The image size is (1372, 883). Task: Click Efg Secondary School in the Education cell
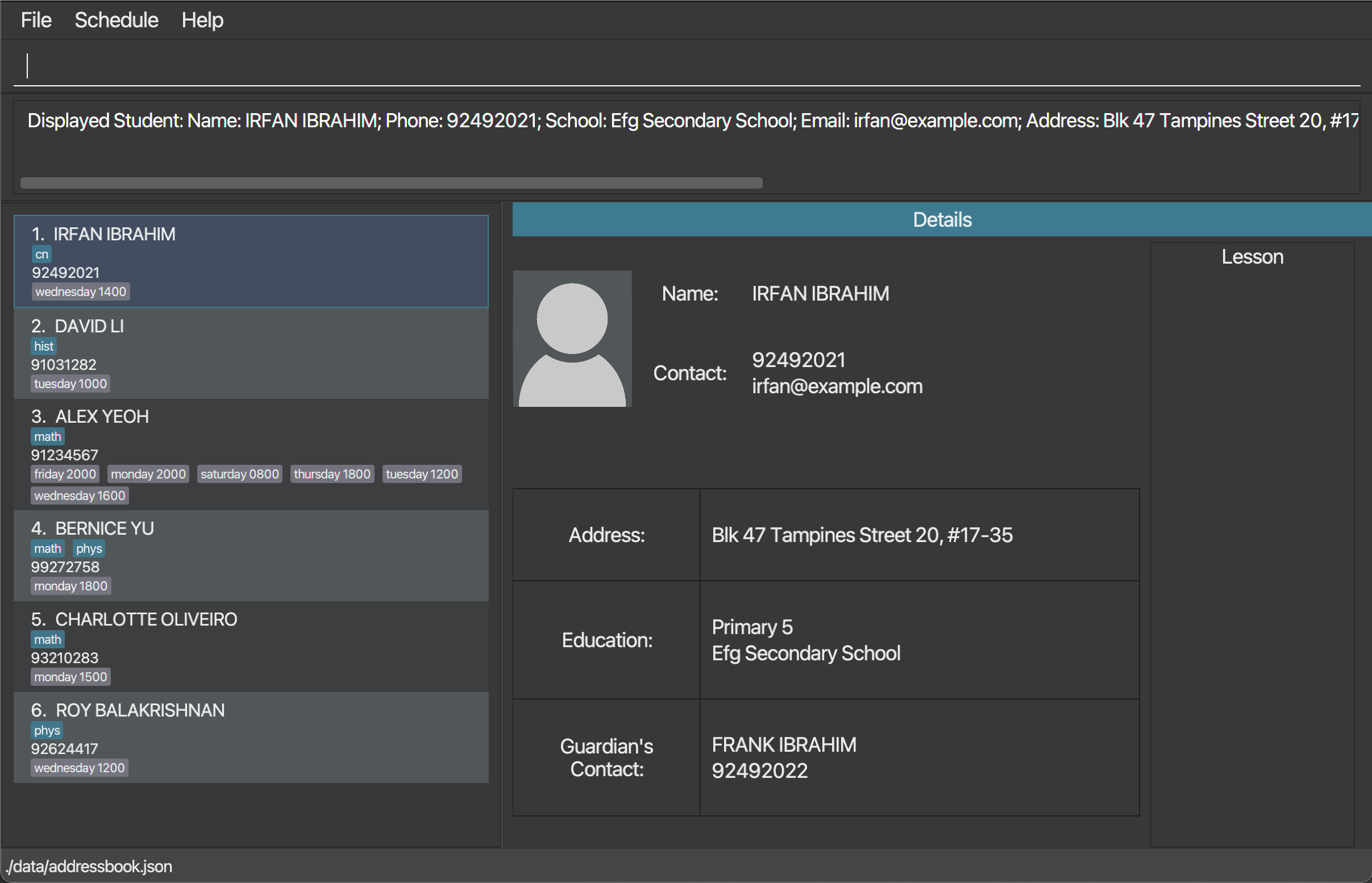(x=806, y=653)
